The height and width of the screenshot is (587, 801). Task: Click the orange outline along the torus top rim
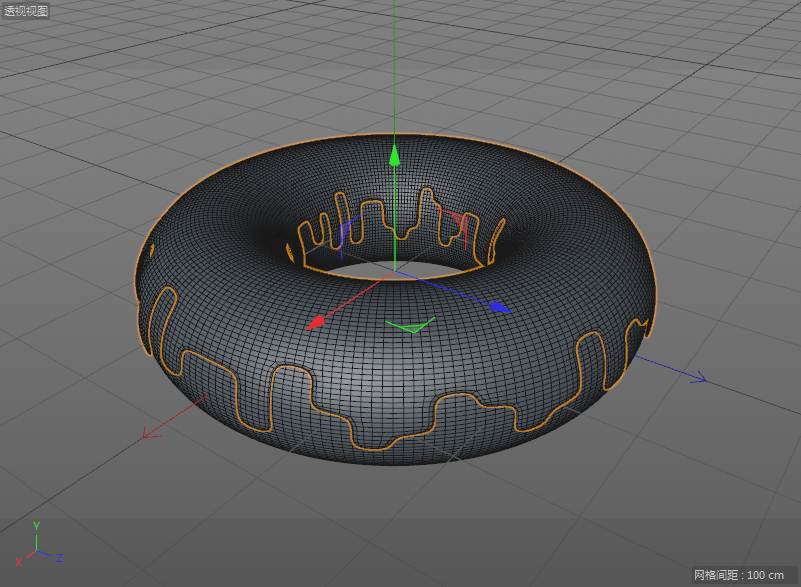click(x=395, y=135)
